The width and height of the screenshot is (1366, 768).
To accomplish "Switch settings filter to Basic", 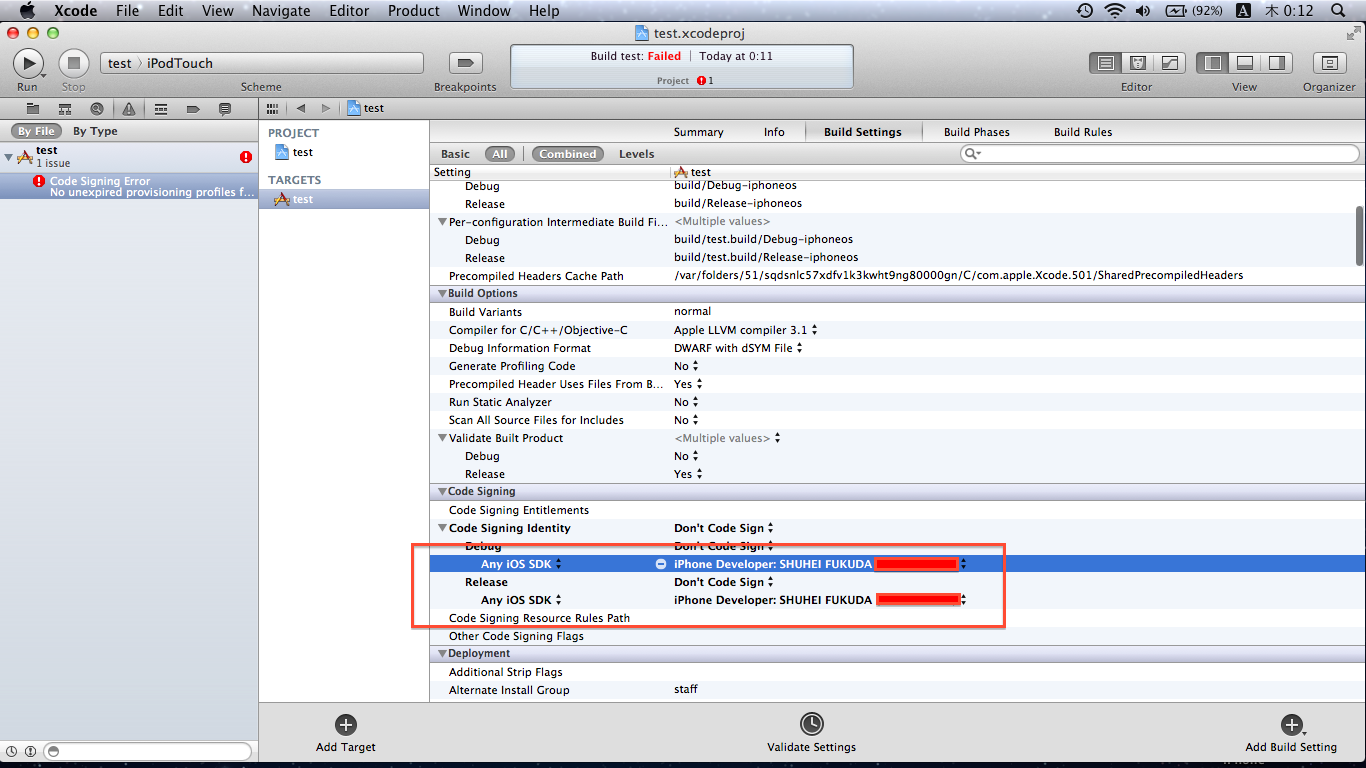I will [455, 154].
